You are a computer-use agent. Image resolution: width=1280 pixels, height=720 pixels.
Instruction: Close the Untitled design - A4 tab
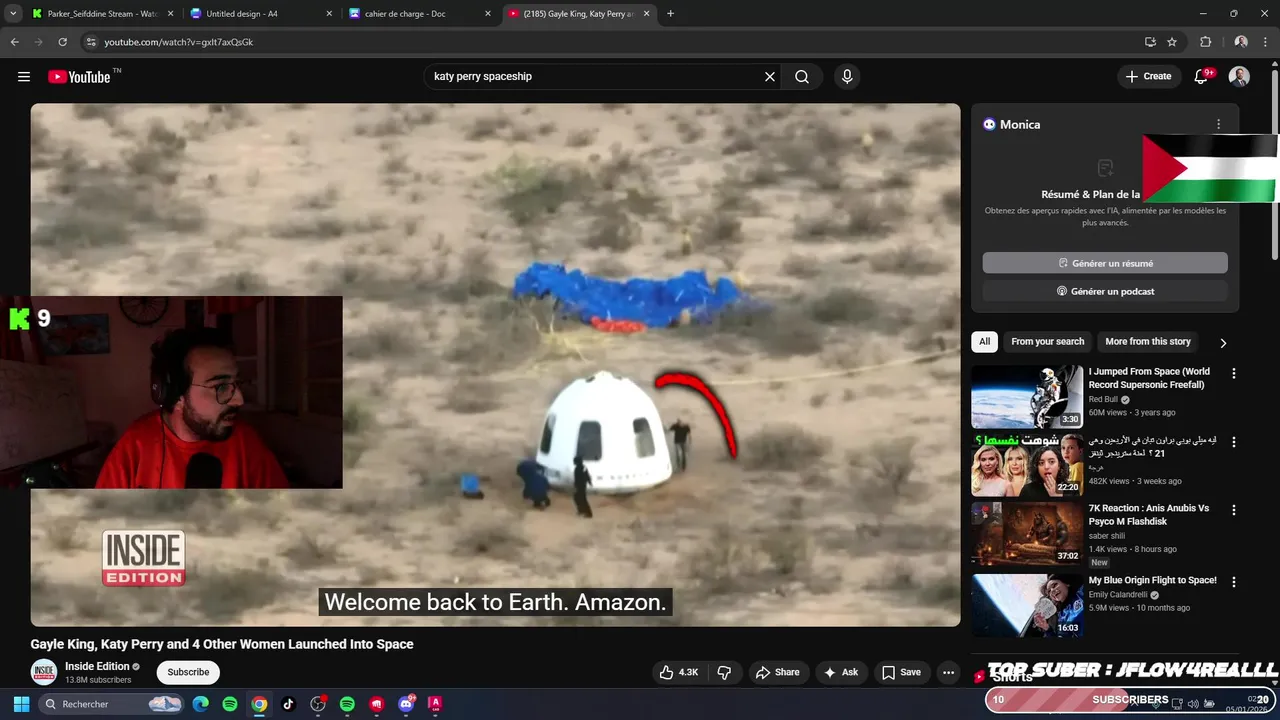click(329, 14)
